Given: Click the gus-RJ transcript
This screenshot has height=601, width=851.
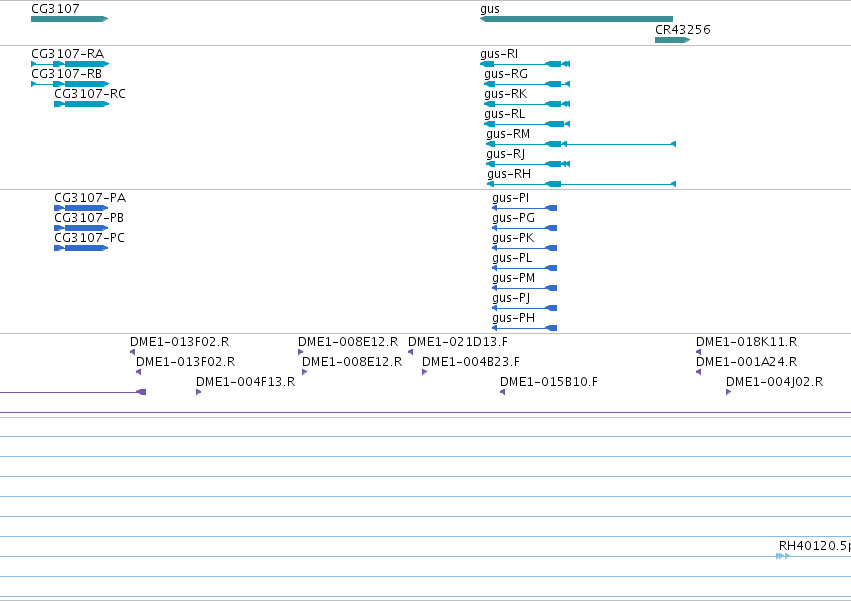Looking at the screenshot, I should click(528, 164).
